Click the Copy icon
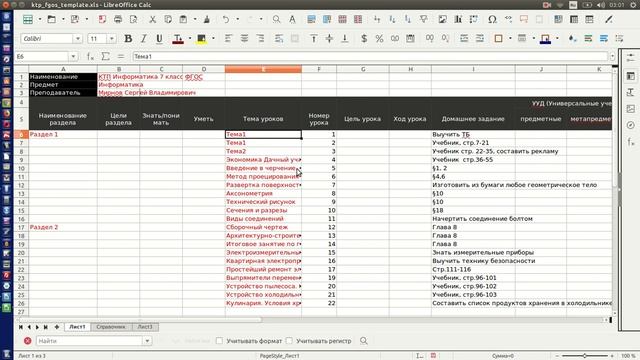The image size is (640, 360). point(168,19)
